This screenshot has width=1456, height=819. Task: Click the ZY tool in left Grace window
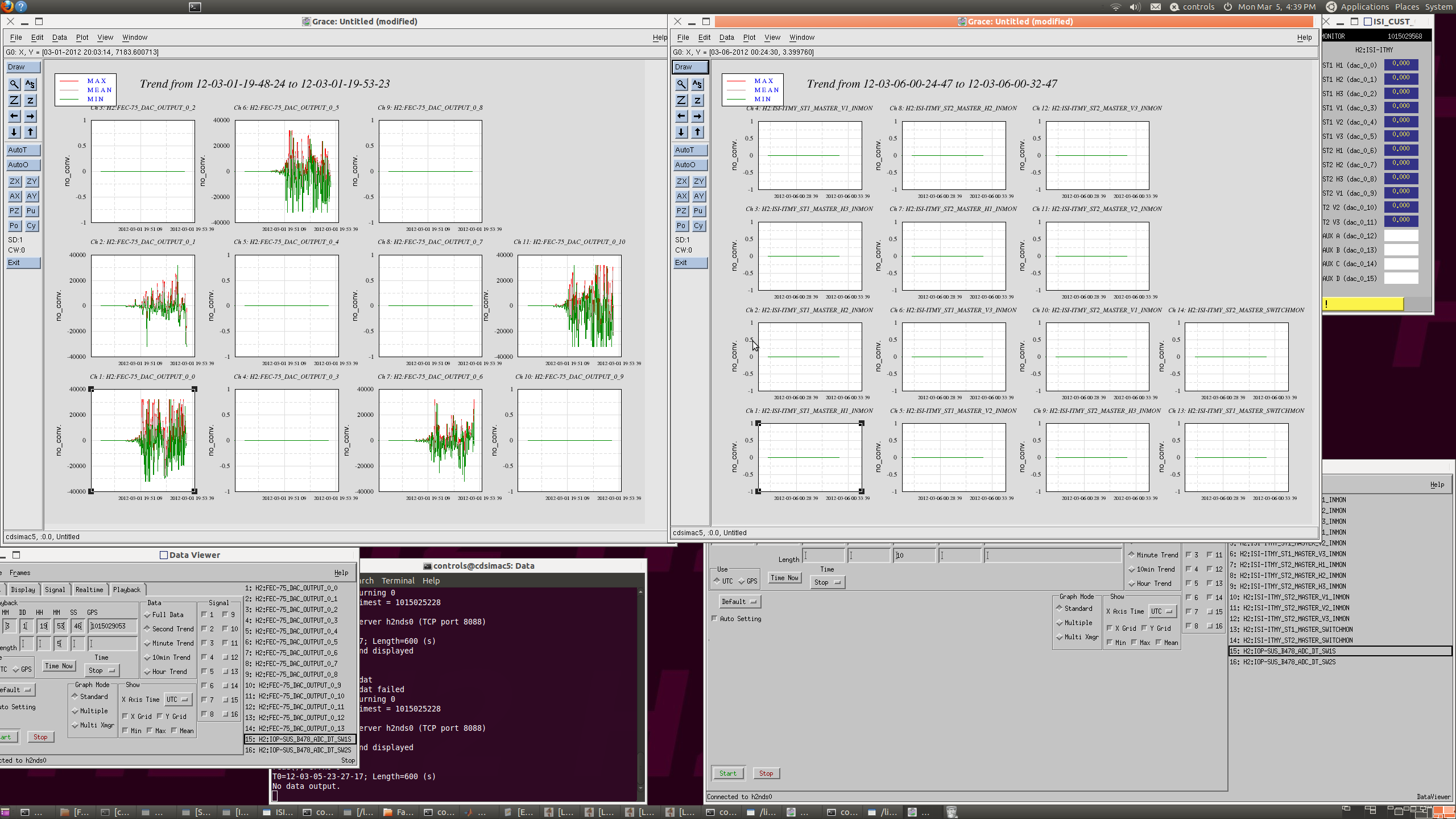click(x=31, y=181)
